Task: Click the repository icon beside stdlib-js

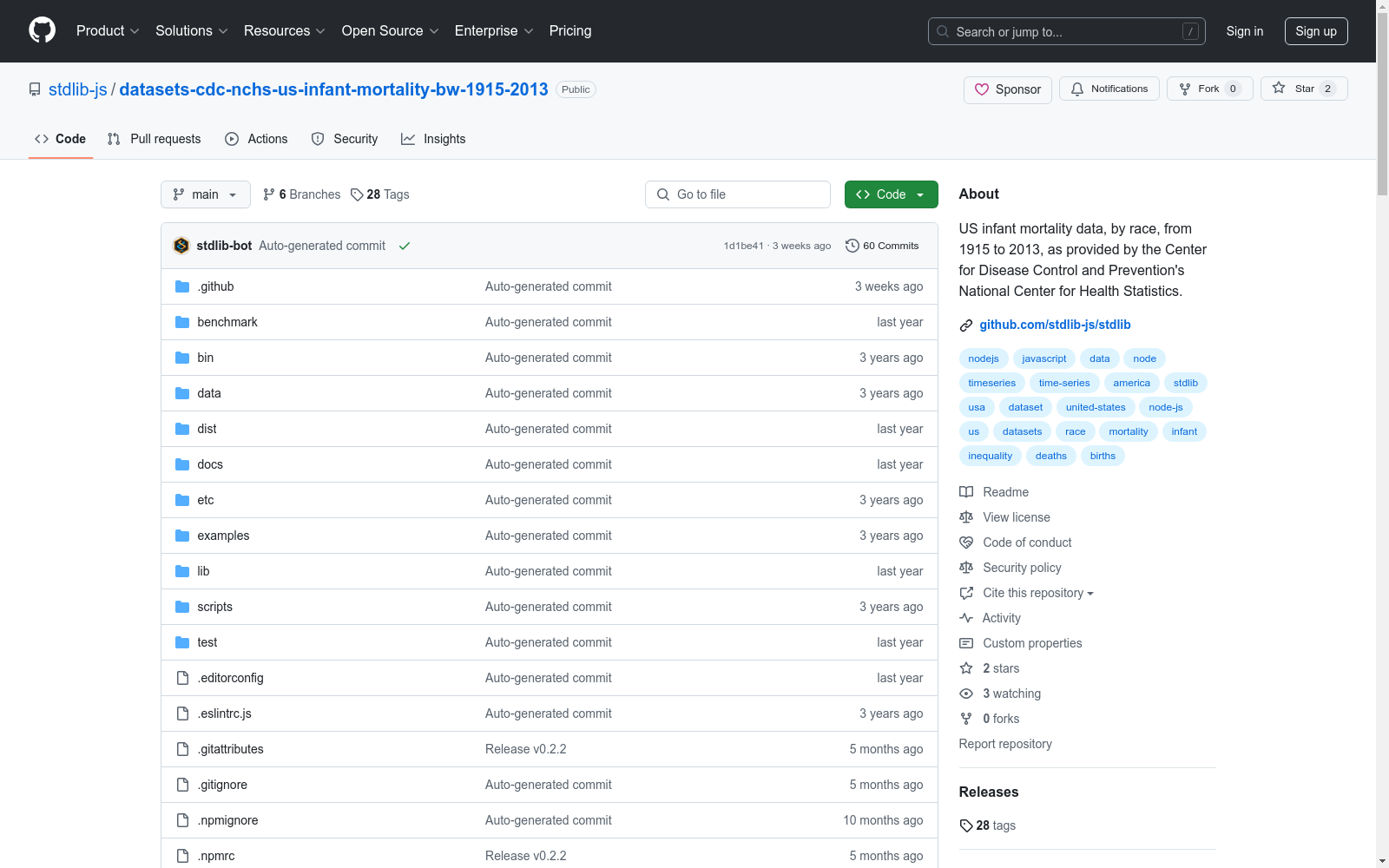Action: tap(35, 89)
